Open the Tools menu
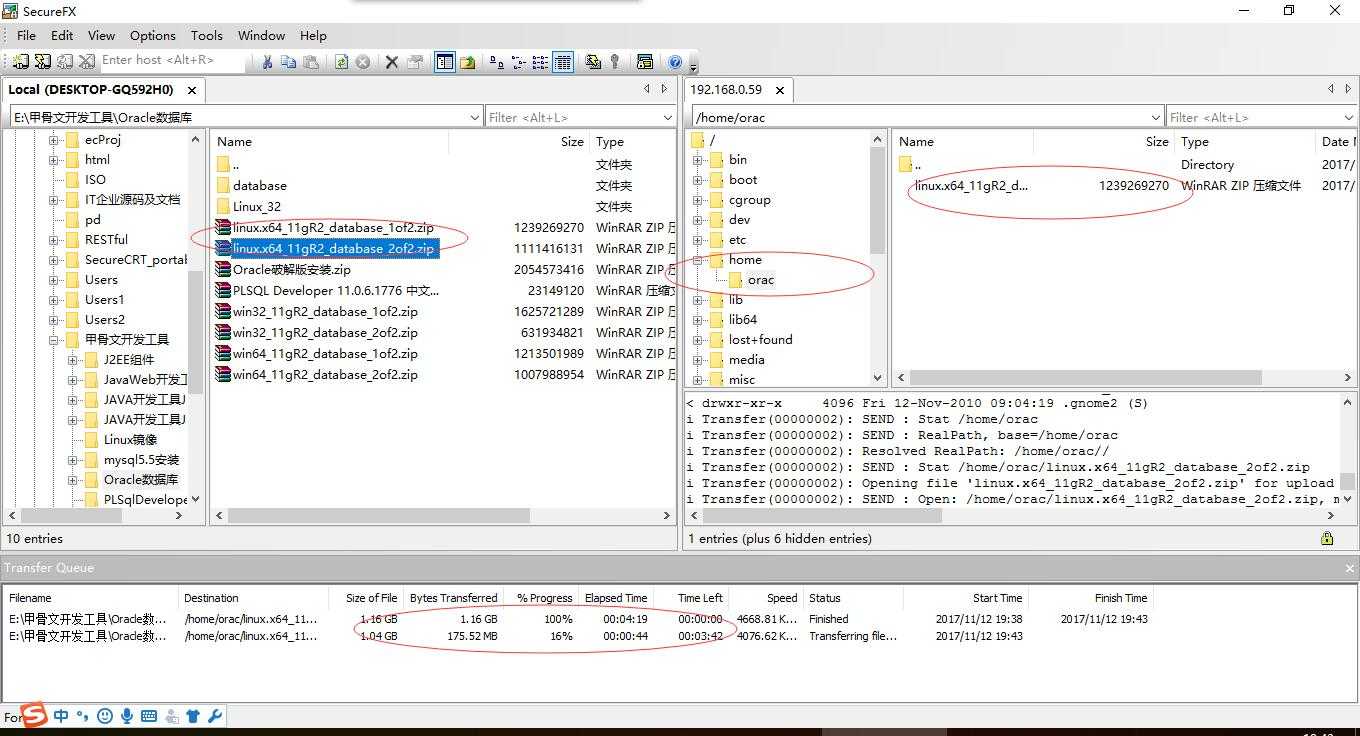The height and width of the screenshot is (736, 1360). [207, 35]
